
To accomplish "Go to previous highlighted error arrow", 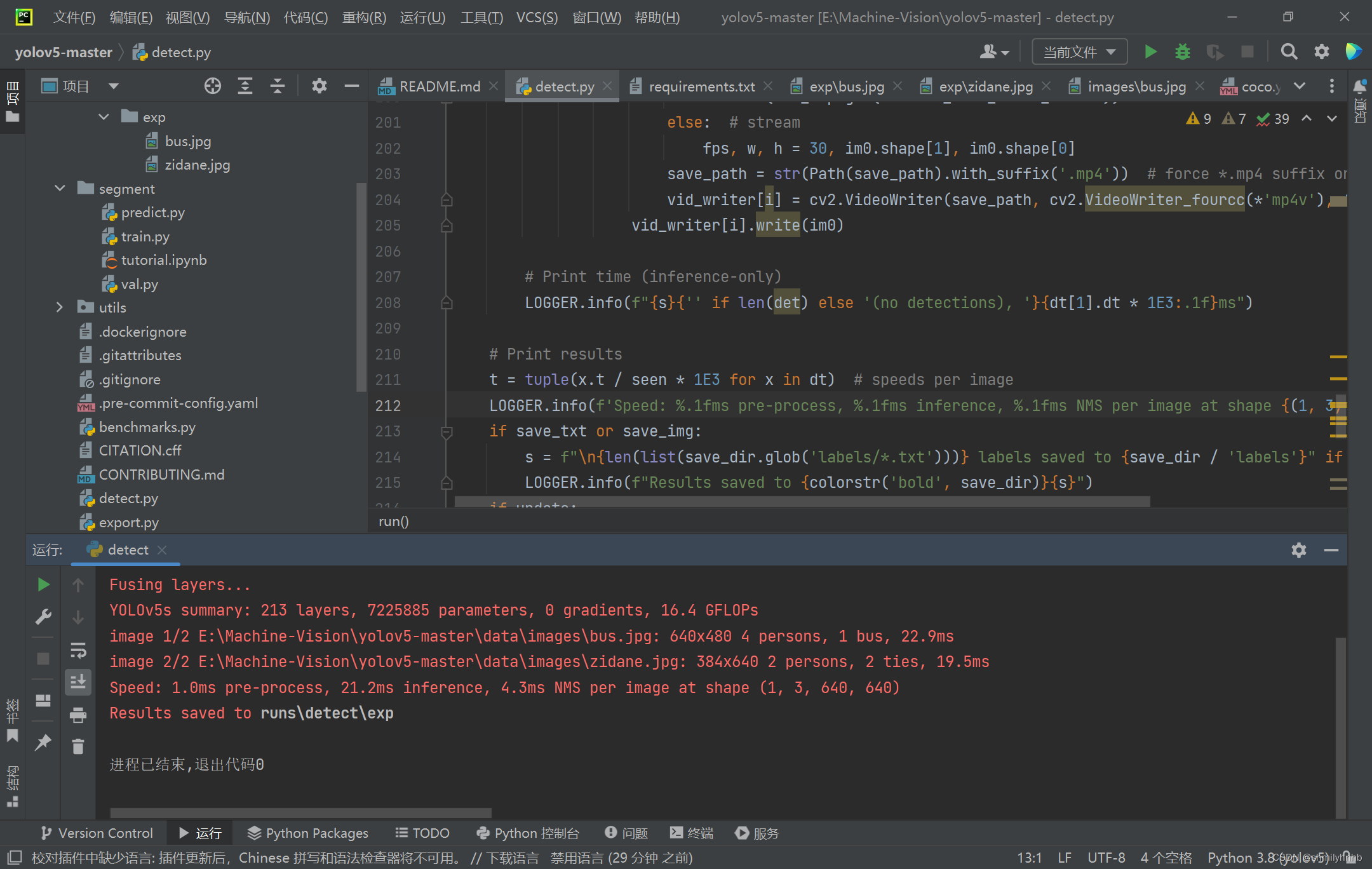I will [x=1307, y=119].
